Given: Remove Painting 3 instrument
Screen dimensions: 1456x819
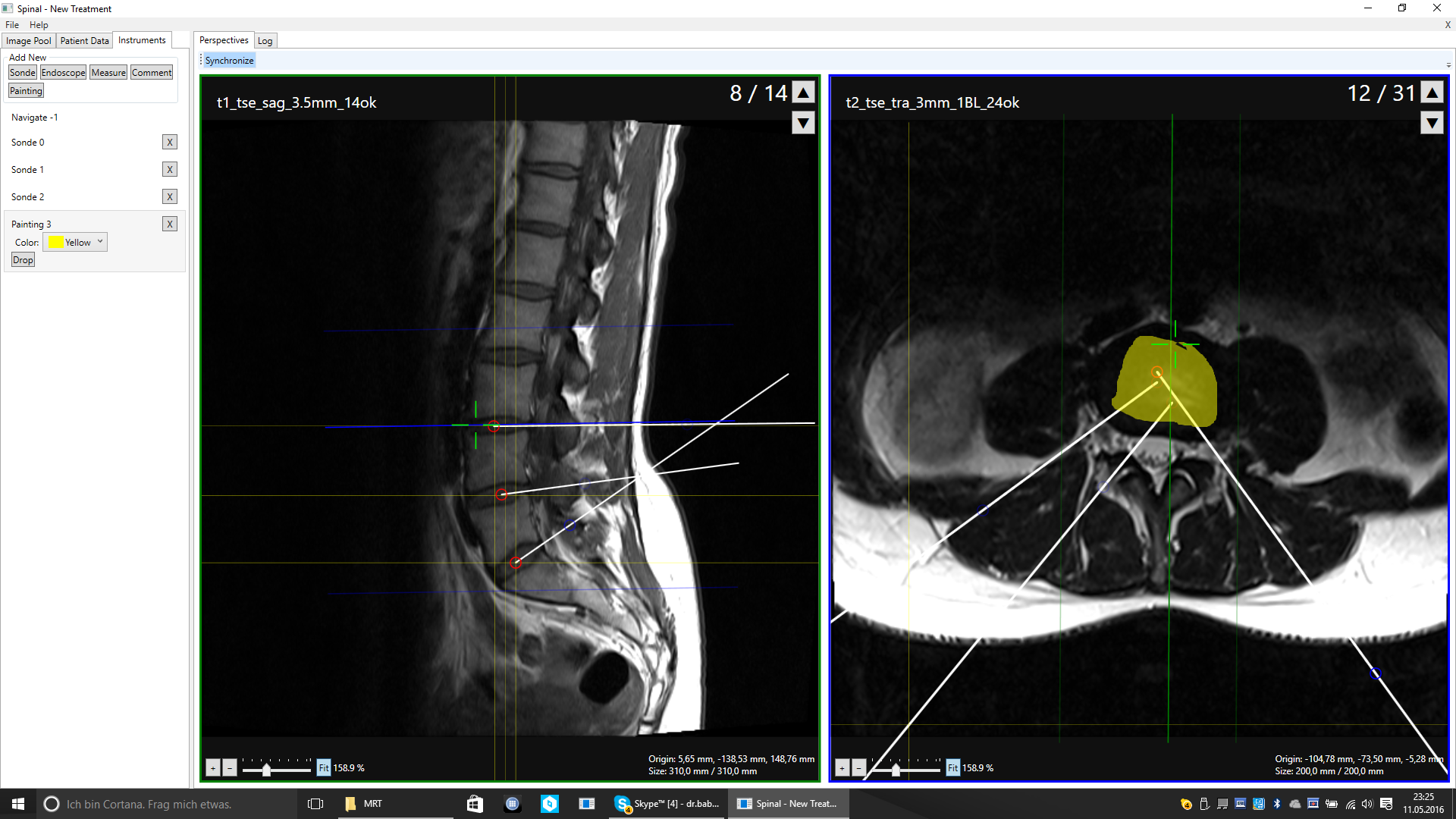Looking at the screenshot, I should (170, 224).
